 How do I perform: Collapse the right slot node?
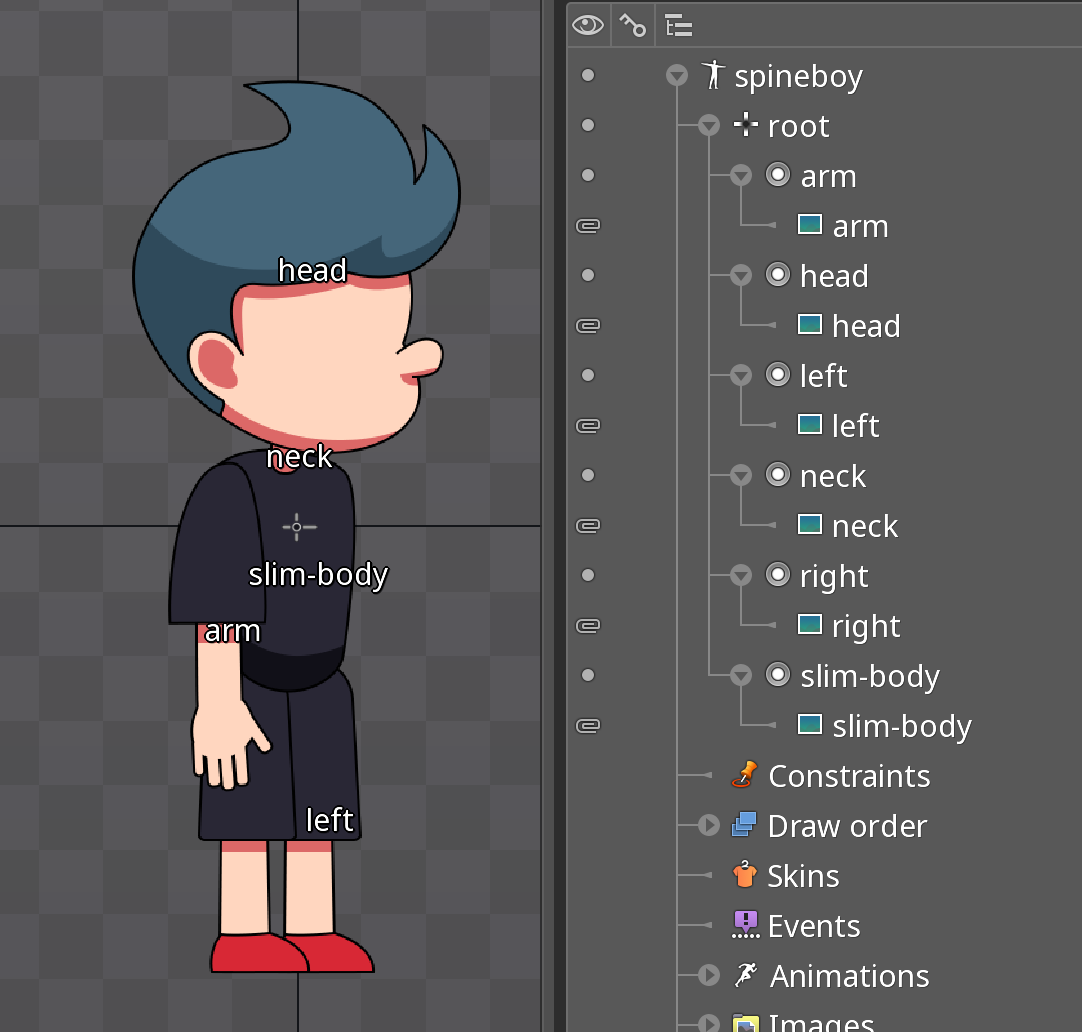point(741,575)
